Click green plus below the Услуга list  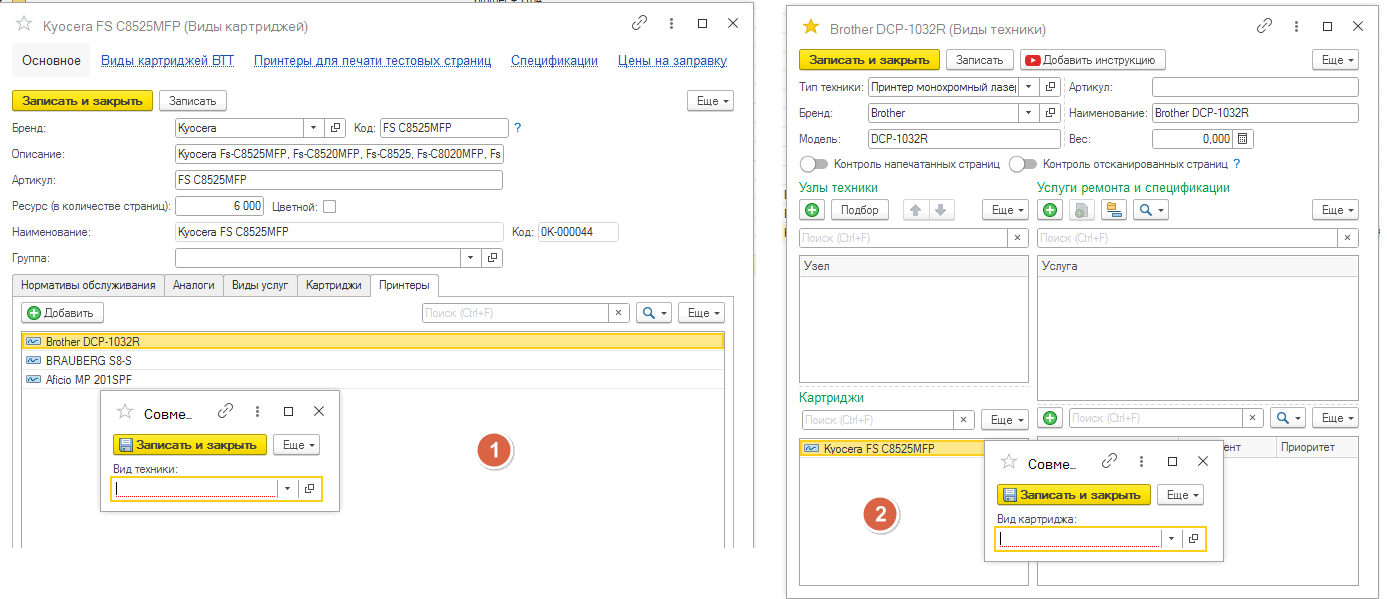tap(1050, 418)
